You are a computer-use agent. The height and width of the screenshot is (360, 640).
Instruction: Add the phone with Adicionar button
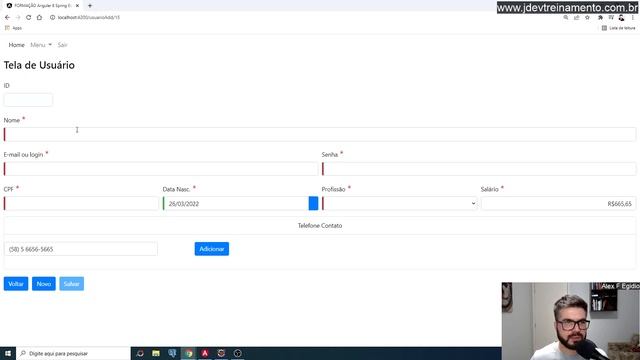(x=212, y=249)
